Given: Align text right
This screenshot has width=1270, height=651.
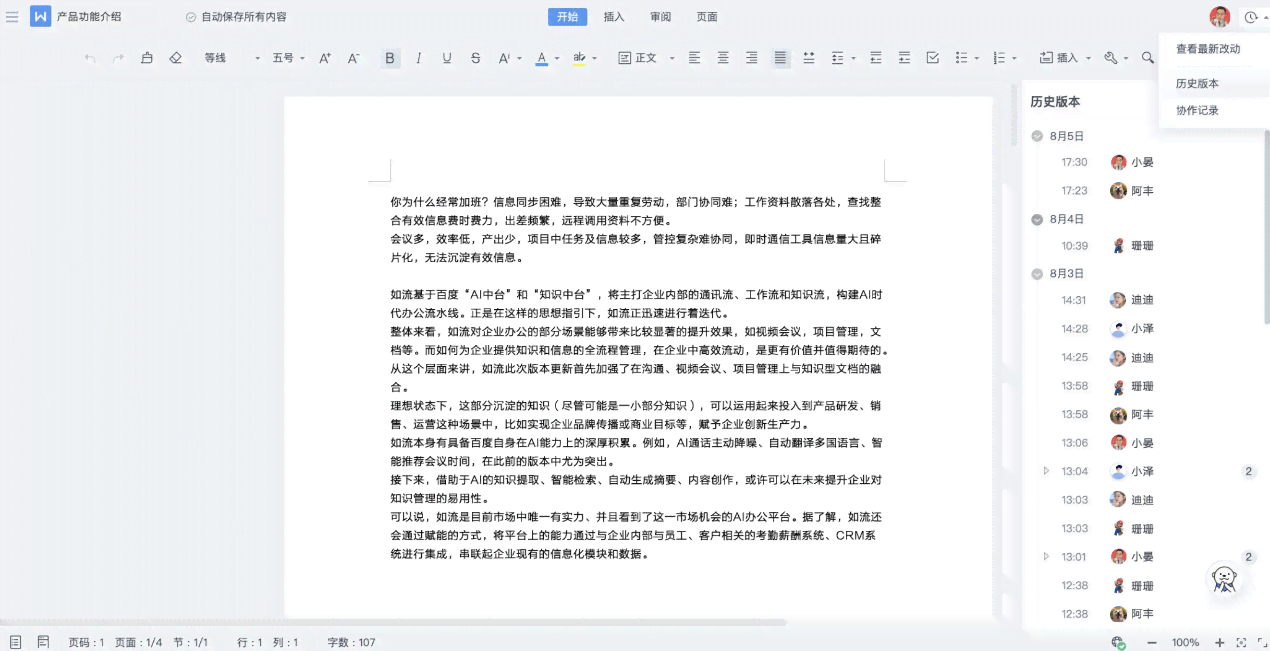Looking at the screenshot, I should point(751,58).
